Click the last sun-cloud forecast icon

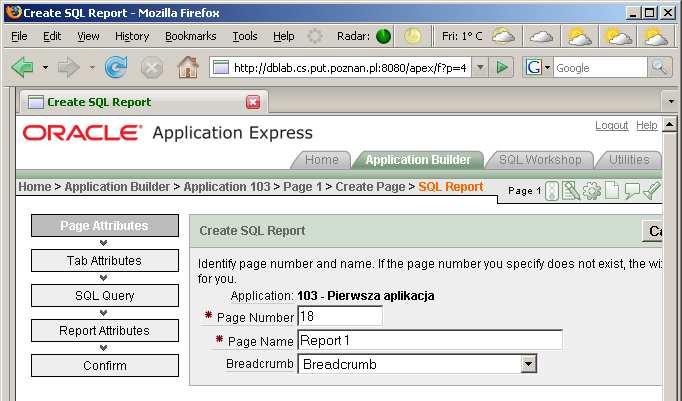655,37
